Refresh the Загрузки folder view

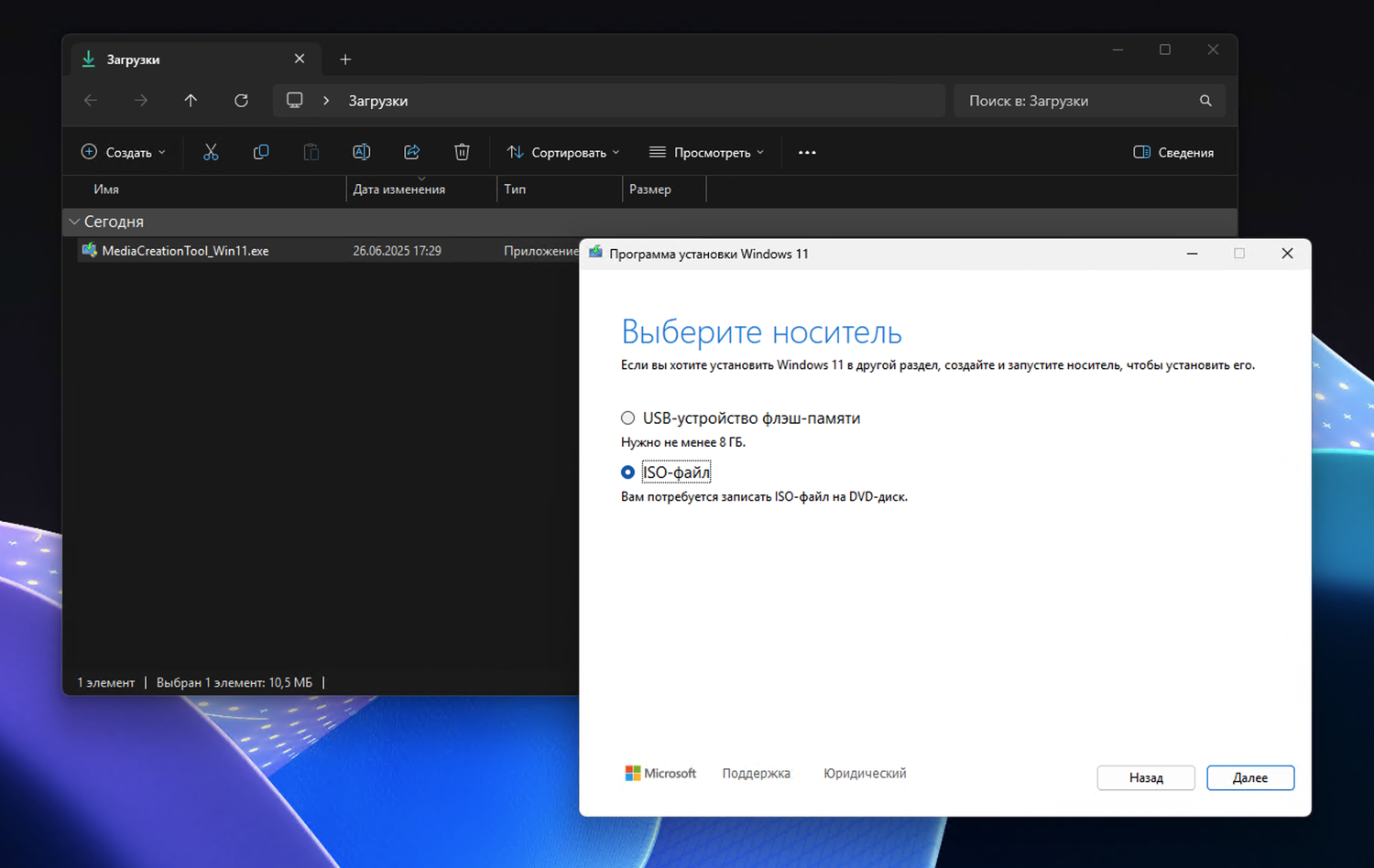point(241,101)
